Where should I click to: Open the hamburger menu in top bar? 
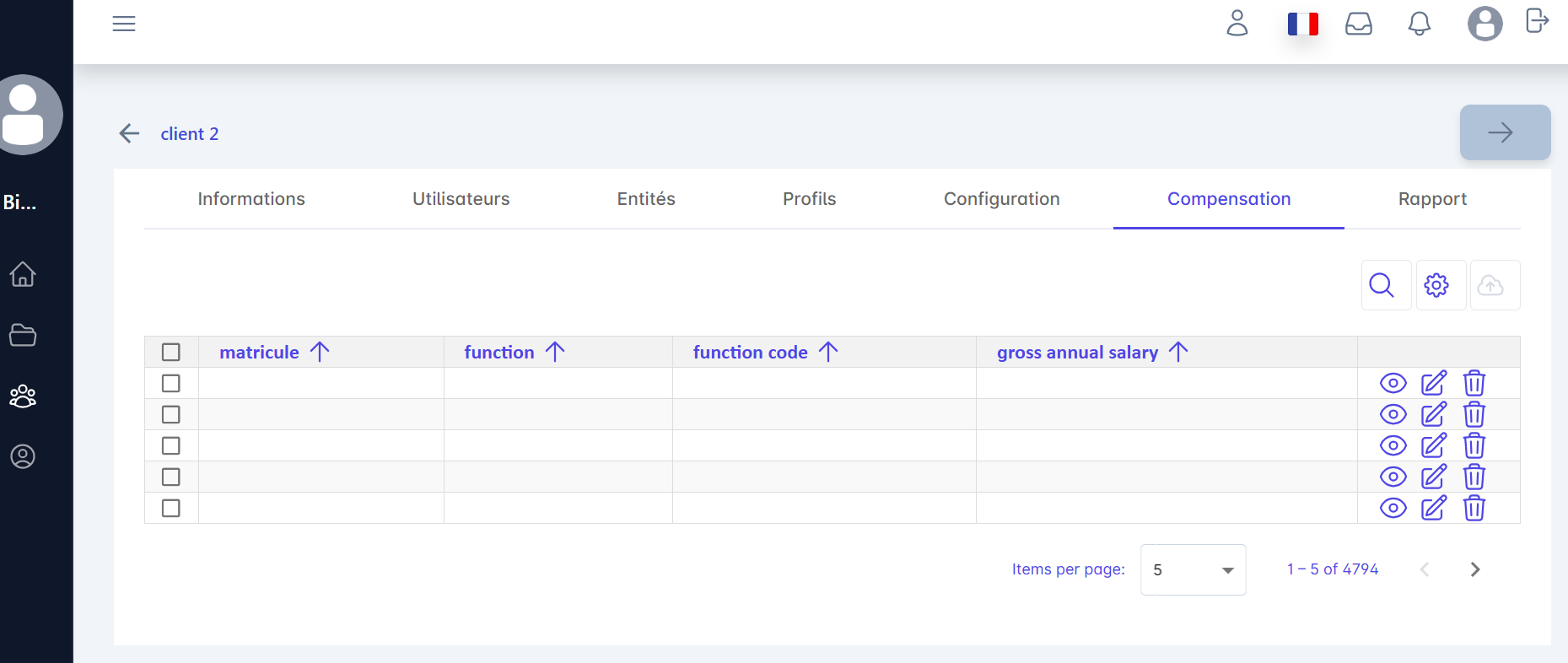coord(124,24)
